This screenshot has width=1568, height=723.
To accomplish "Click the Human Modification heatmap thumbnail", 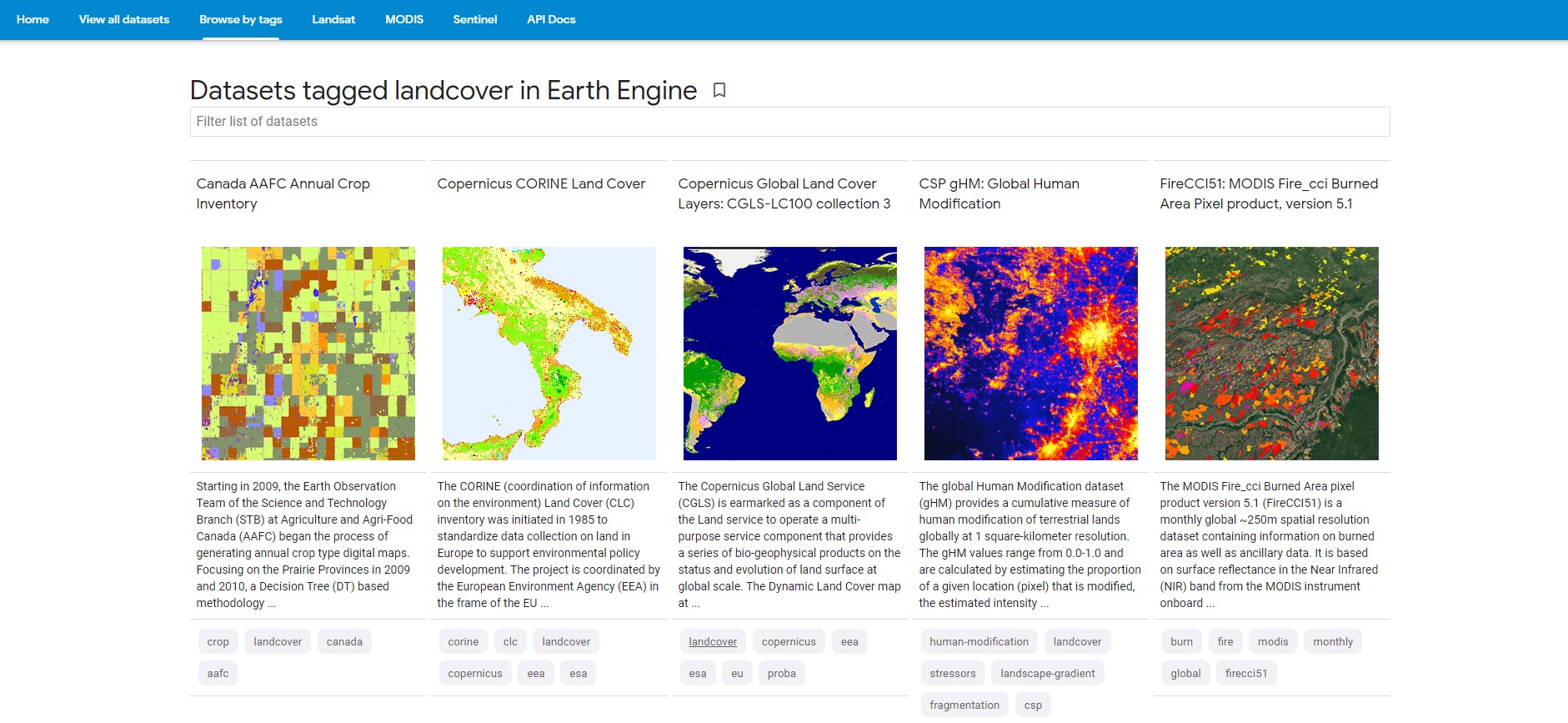I will [1030, 354].
